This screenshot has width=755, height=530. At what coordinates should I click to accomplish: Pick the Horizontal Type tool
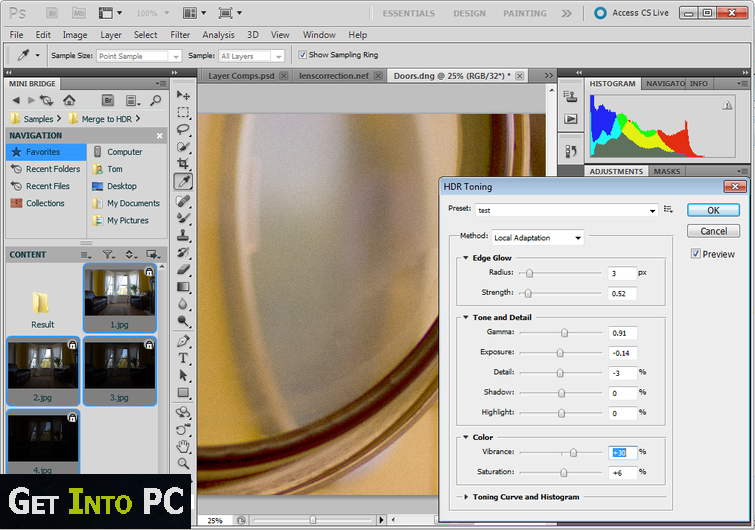click(184, 358)
